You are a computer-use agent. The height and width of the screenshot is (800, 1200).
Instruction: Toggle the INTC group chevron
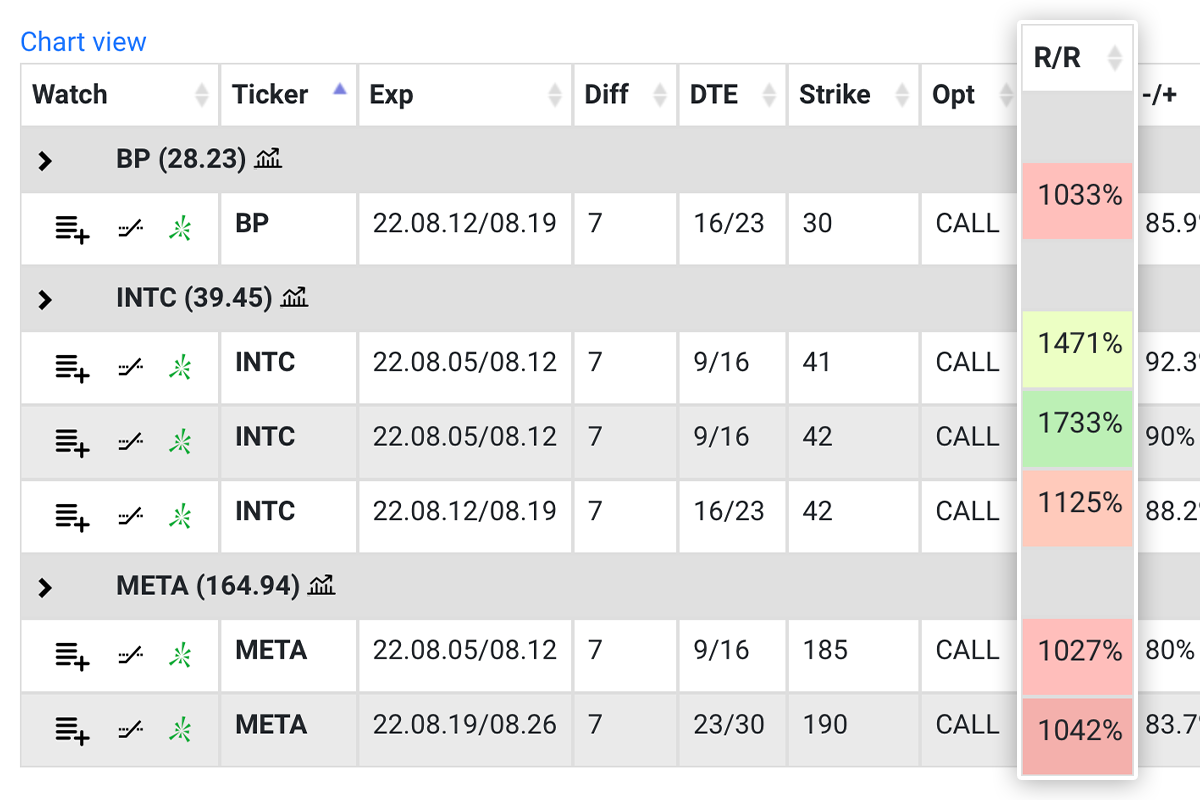(x=45, y=299)
